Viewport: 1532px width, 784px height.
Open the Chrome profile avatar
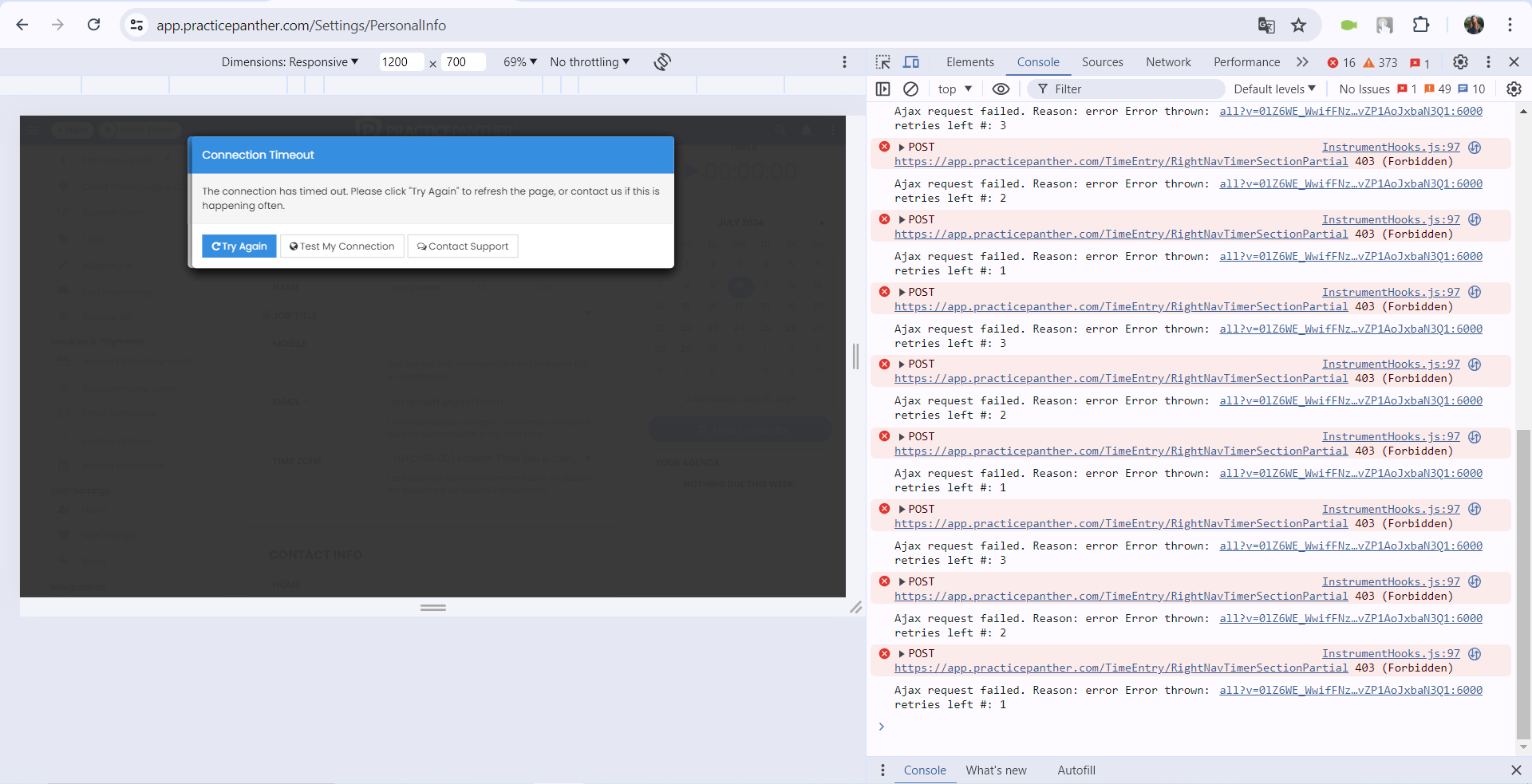click(x=1474, y=25)
